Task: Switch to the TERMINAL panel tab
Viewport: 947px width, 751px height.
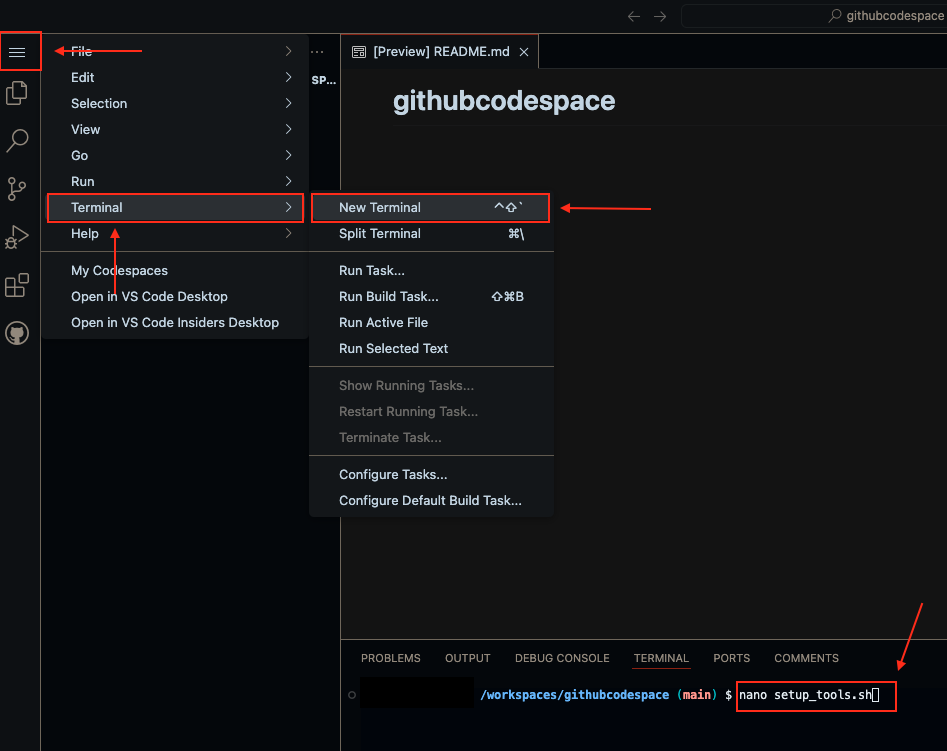Action: pos(661,658)
